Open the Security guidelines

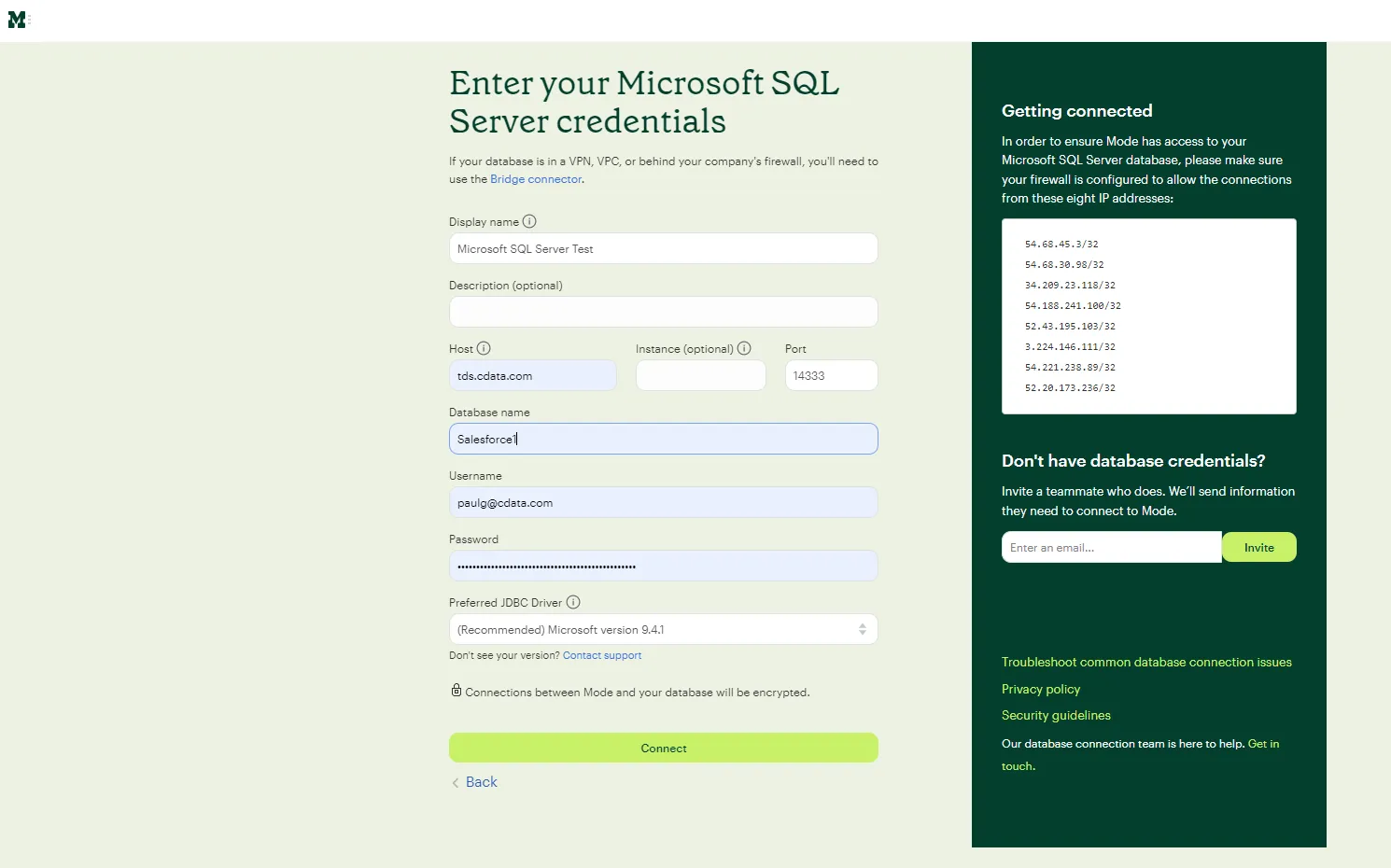1056,715
